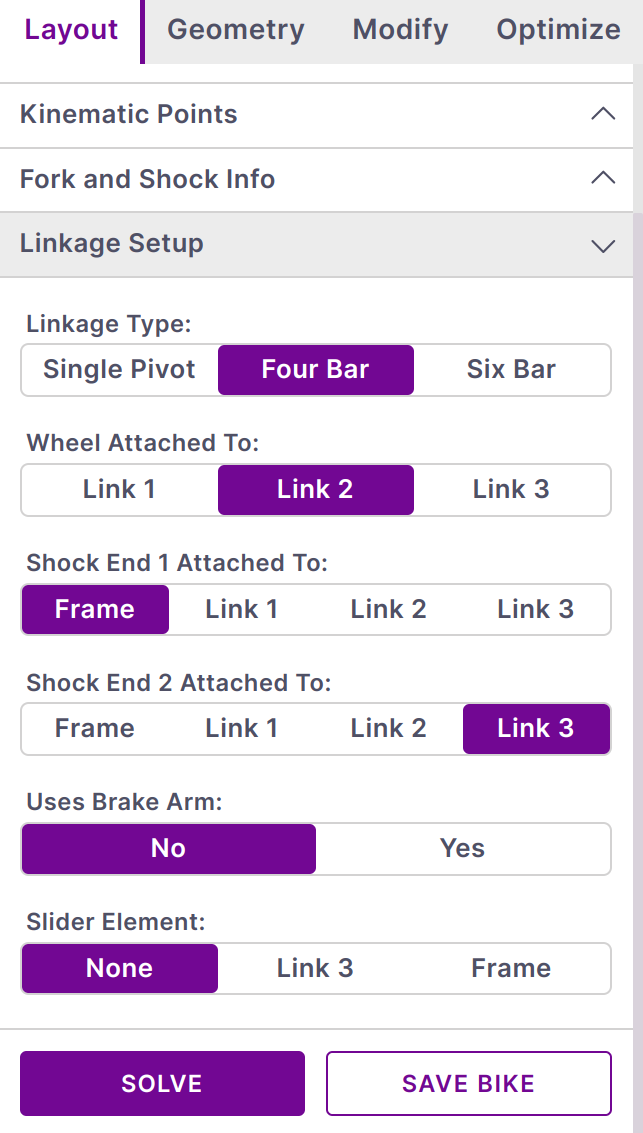This screenshot has width=643, height=1133.
Task: Attach Shock End 1 to Link 2
Action: click(388, 609)
